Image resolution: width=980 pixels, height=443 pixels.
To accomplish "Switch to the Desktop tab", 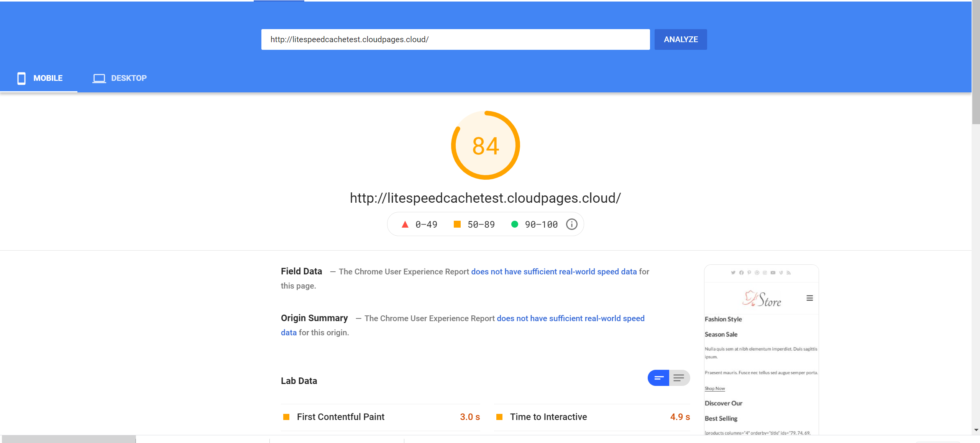I will click(x=120, y=78).
